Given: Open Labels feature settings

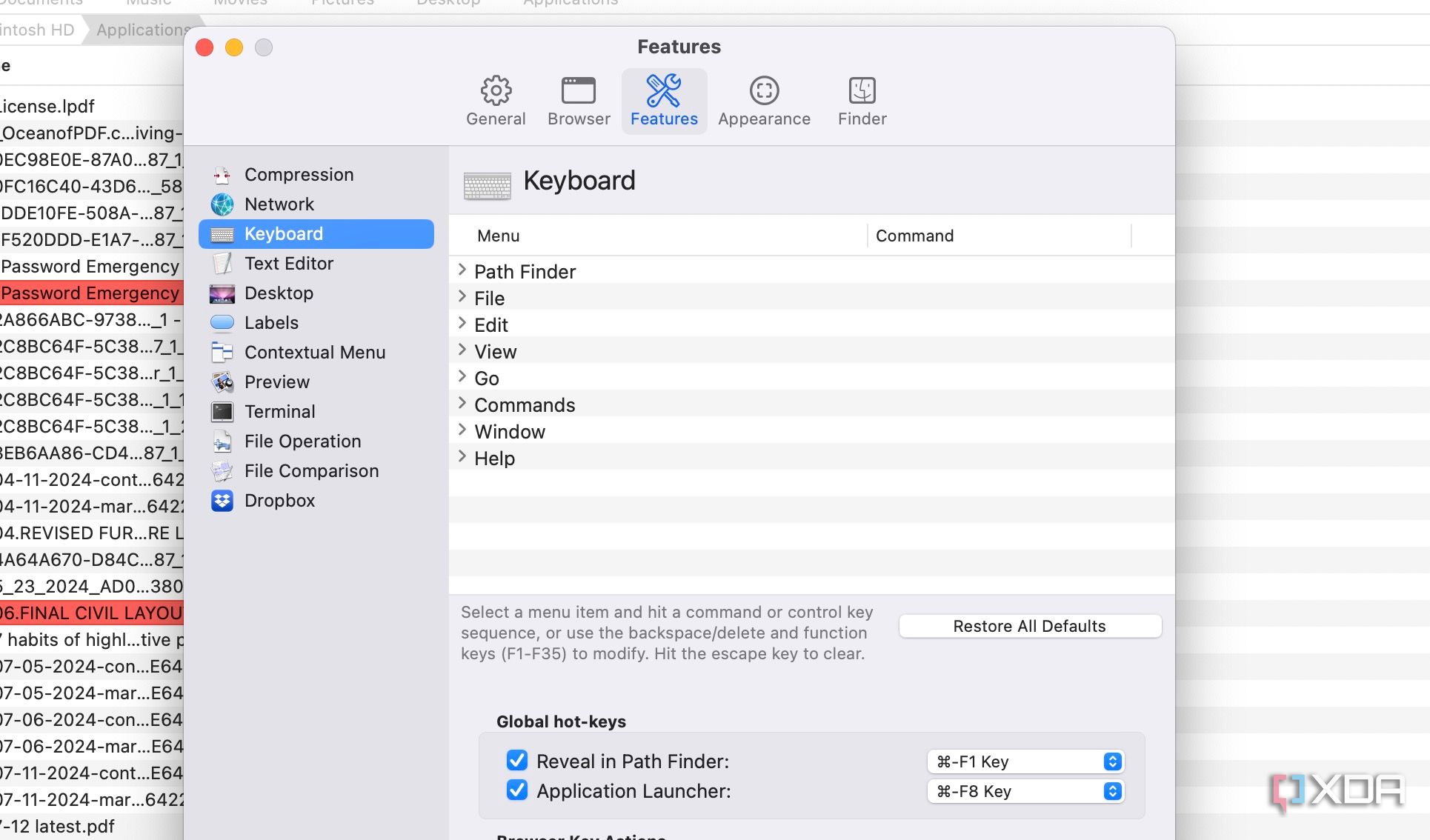Looking at the screenshot, I should (x=316, y=323).
